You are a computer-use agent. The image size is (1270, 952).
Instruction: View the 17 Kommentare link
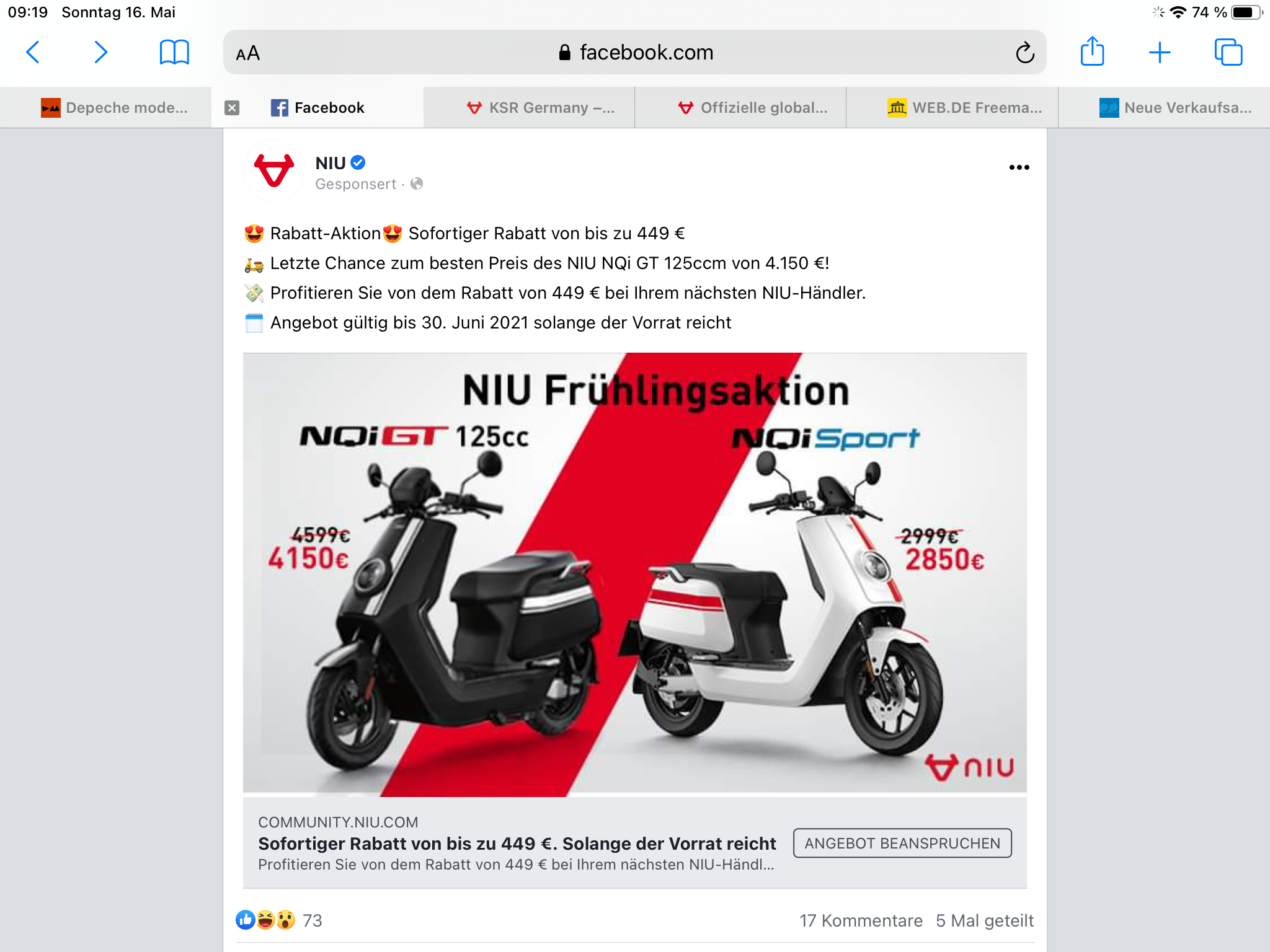[x=861, y=921]
